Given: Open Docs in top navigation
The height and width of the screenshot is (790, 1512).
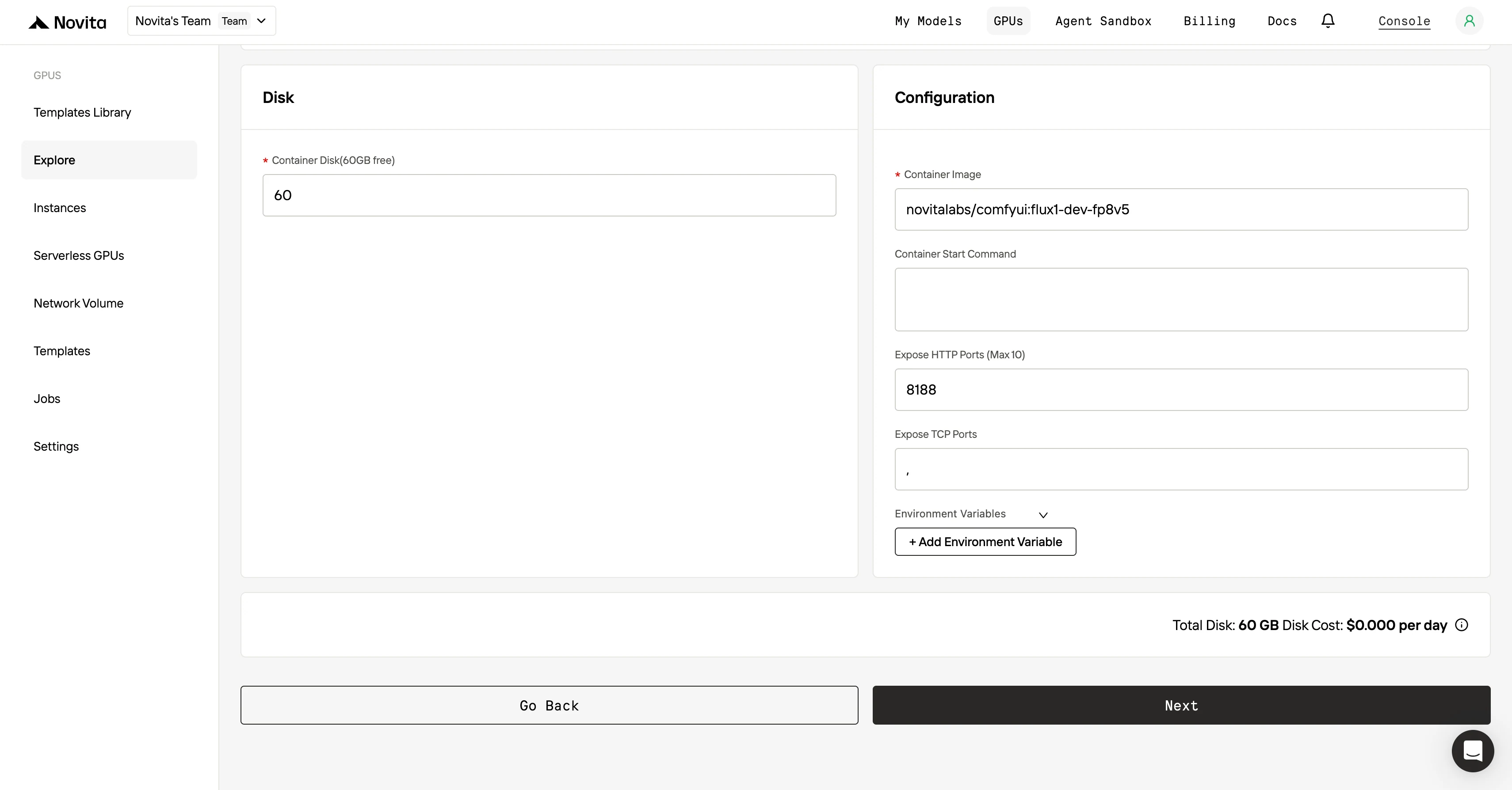Looking at the screenshot, I should point(1282,21).
